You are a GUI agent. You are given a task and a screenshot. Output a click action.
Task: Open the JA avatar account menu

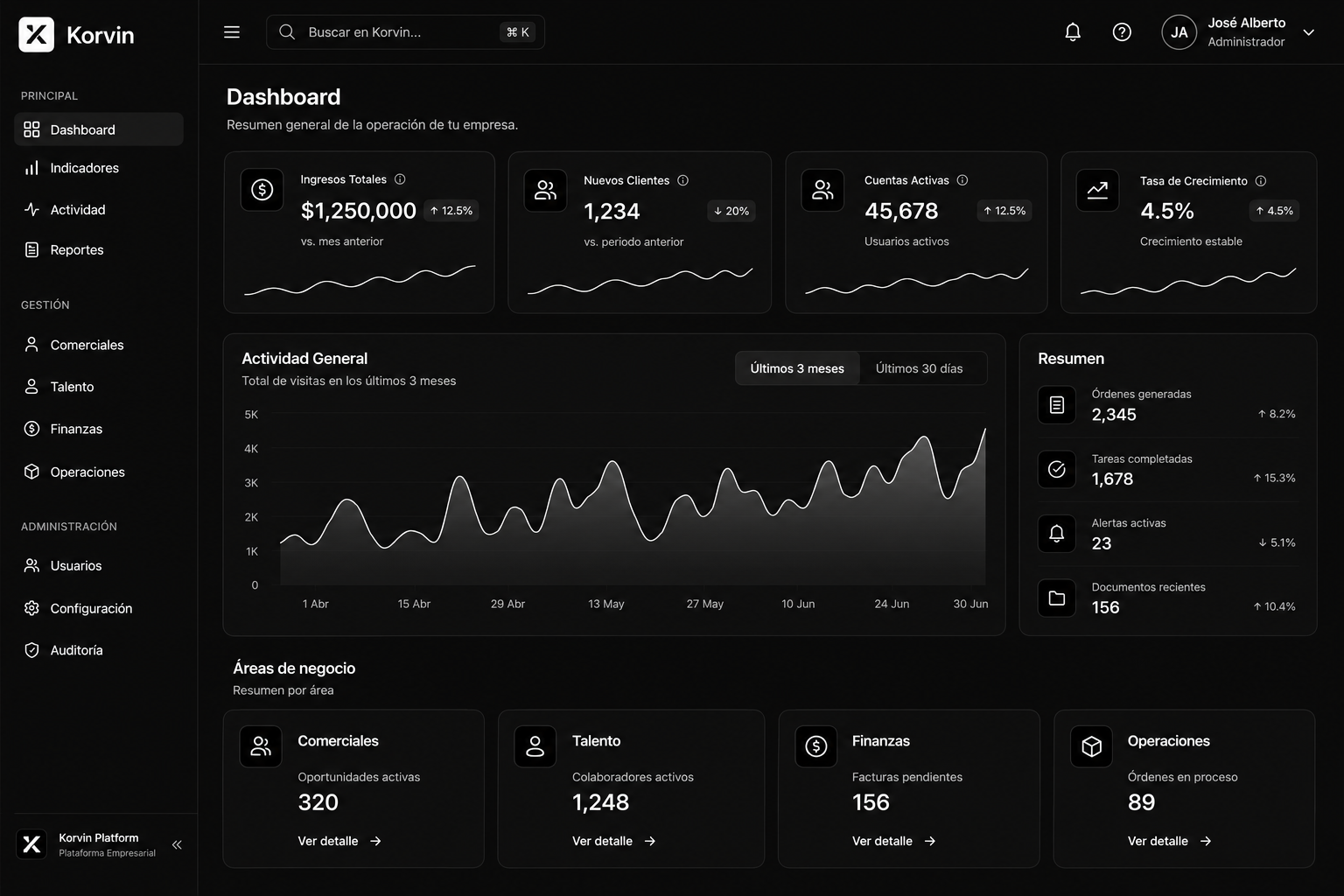(1179, 32)
